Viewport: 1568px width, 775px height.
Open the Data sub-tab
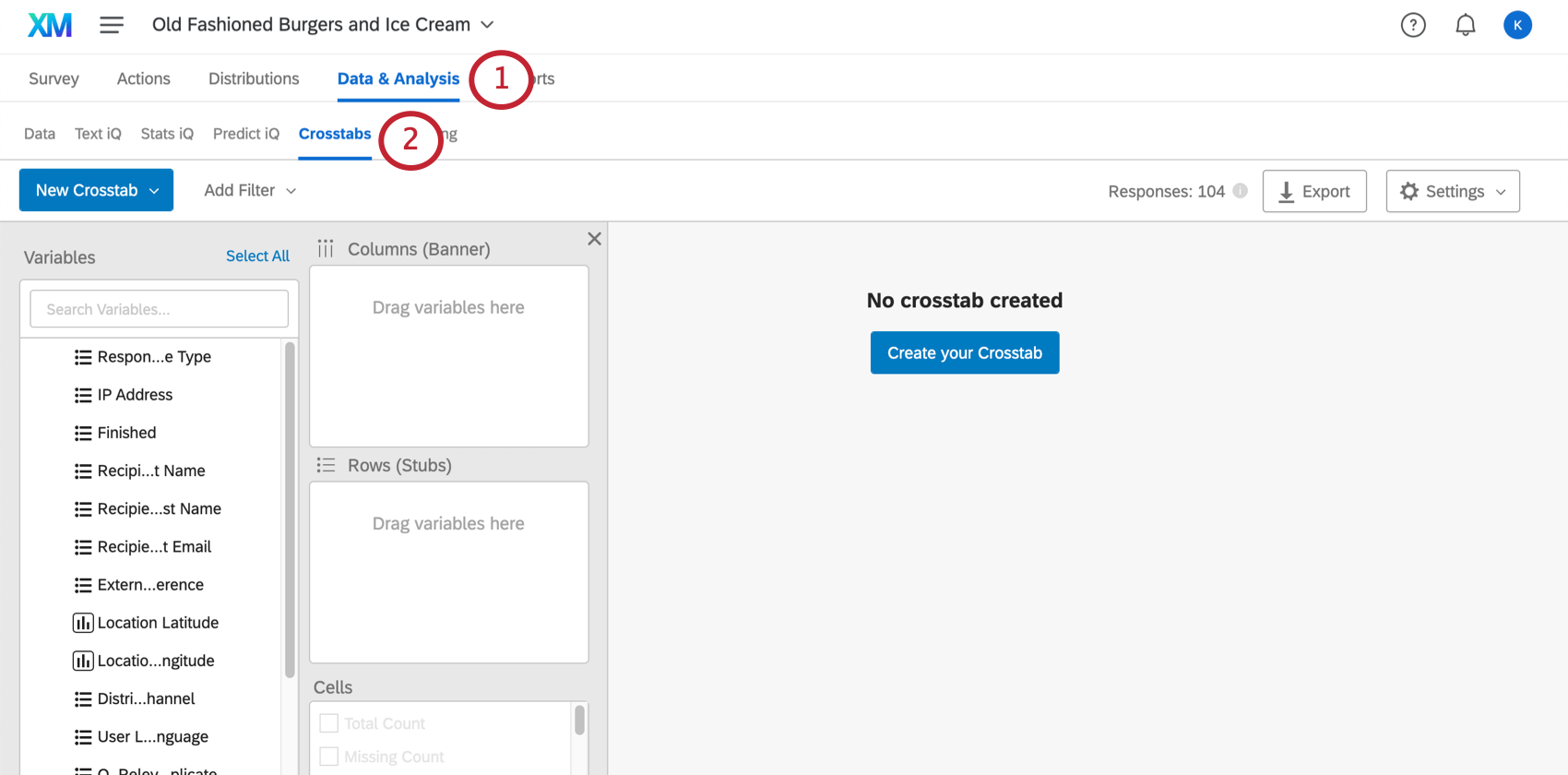[40, 134]
